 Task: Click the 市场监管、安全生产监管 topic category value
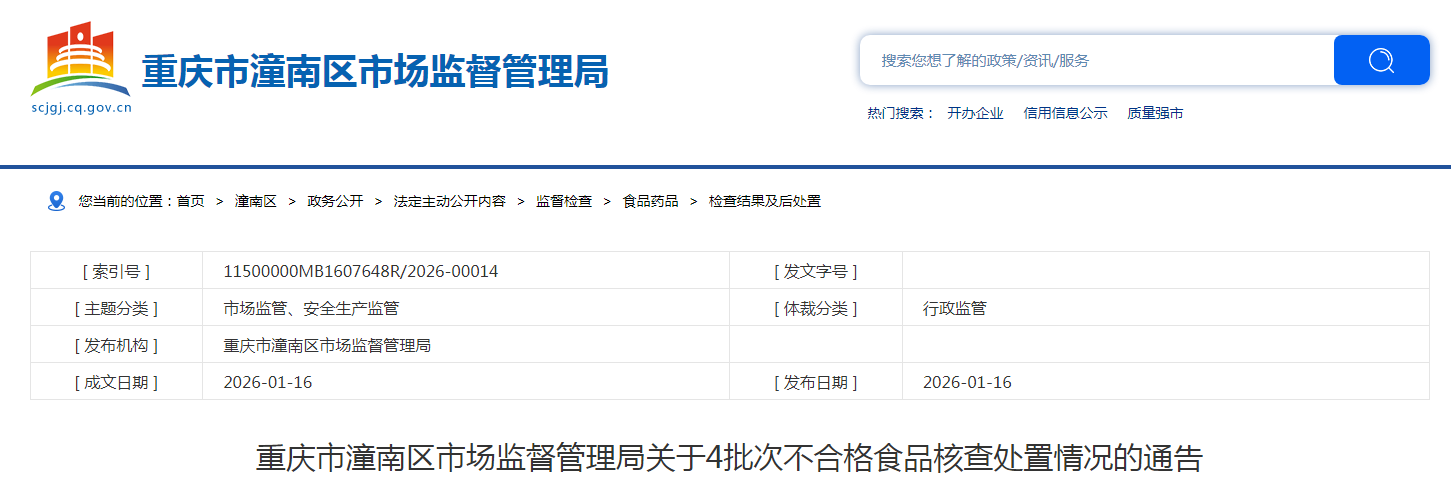click(x=311, y=308)
